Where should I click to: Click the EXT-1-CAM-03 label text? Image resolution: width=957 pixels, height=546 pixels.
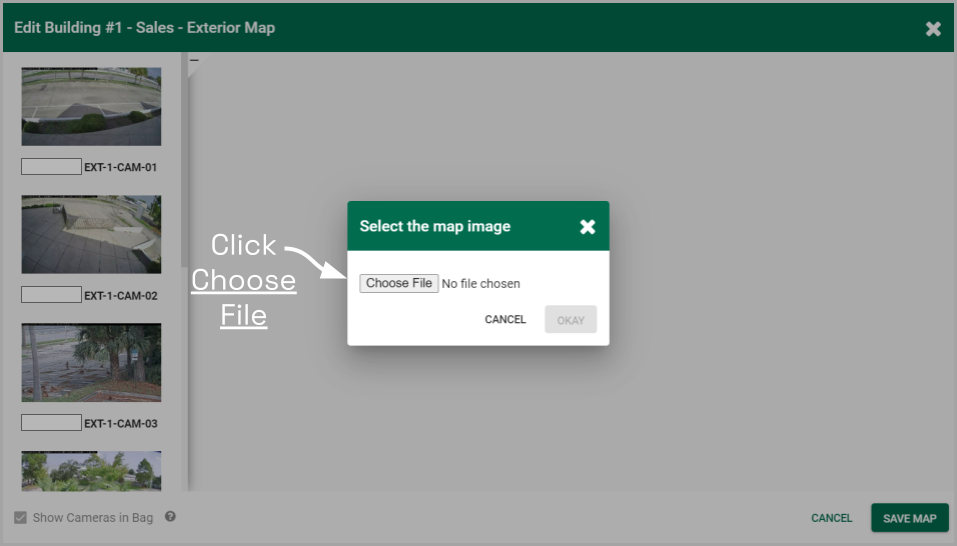tap(121, 423)
